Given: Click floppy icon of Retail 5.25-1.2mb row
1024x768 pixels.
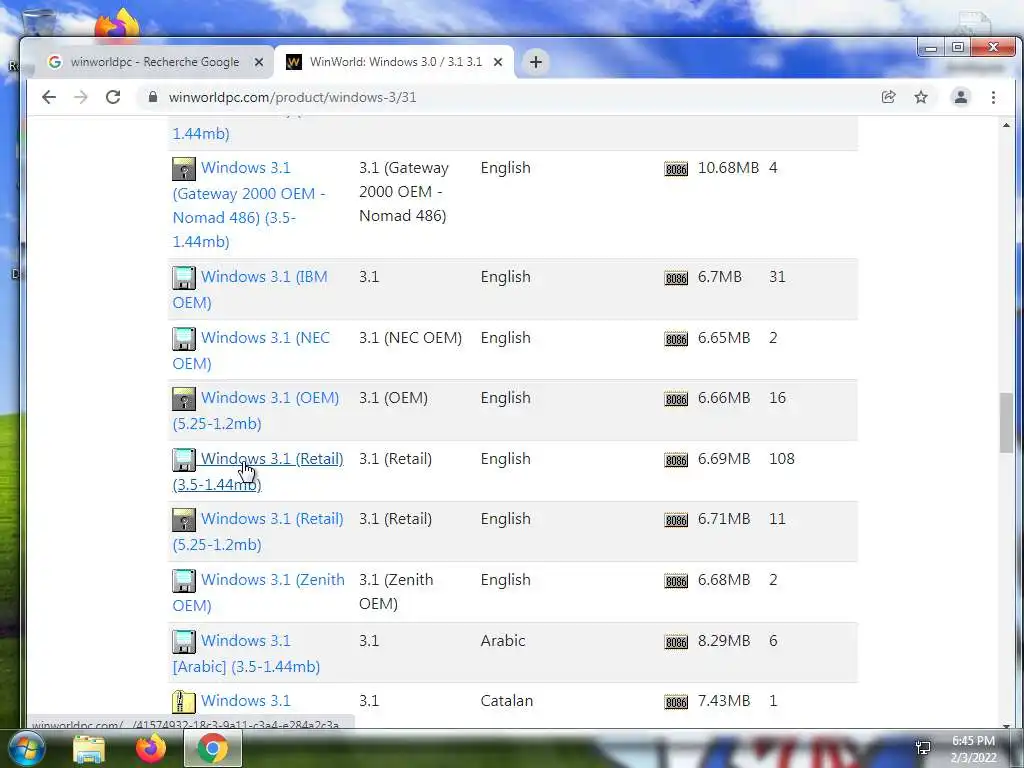Looking at the screenshot, I should [184, 520].
